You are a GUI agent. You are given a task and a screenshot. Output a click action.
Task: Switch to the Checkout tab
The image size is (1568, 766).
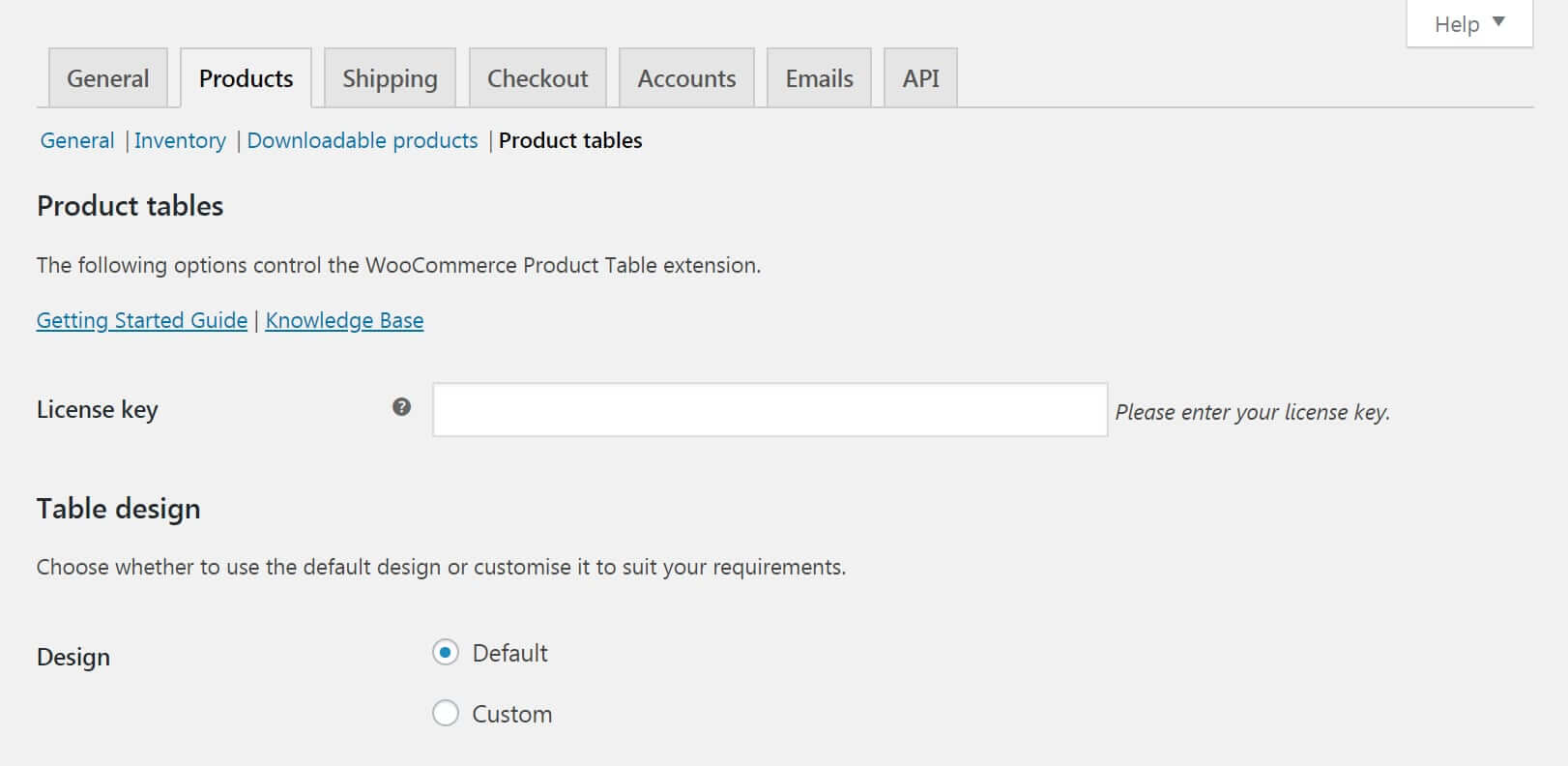click(537, 77)
